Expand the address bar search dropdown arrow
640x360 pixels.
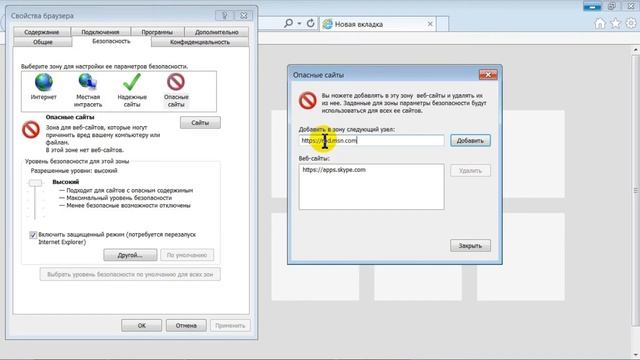tap(299, 24)
